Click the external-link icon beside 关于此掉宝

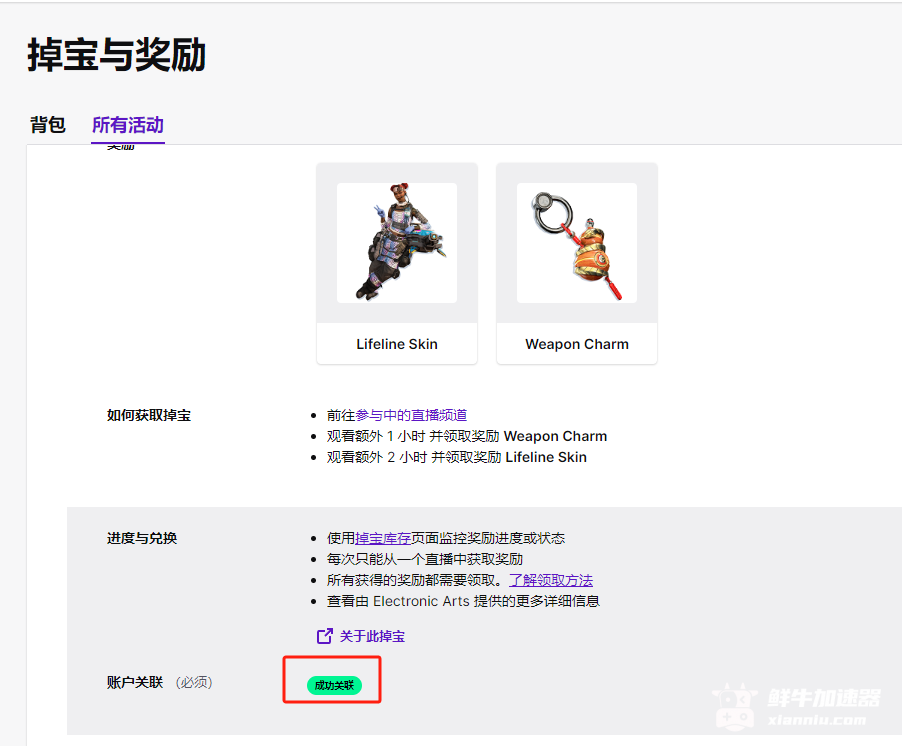324,636
